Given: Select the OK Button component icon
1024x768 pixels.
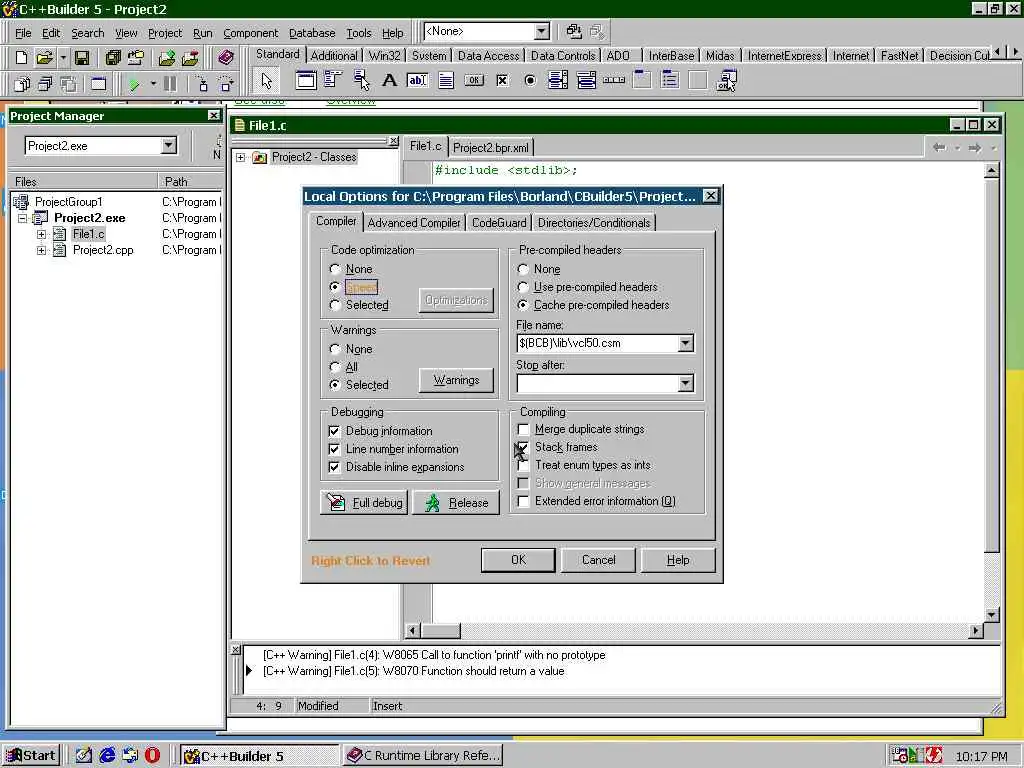Looking at the screenshot, I should (x=474, y=80).
